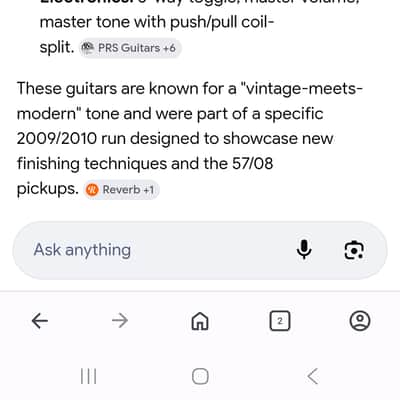Click the small PRS Guitars logo
This screenshot has height=400, width=400.
tap(87, 48)
